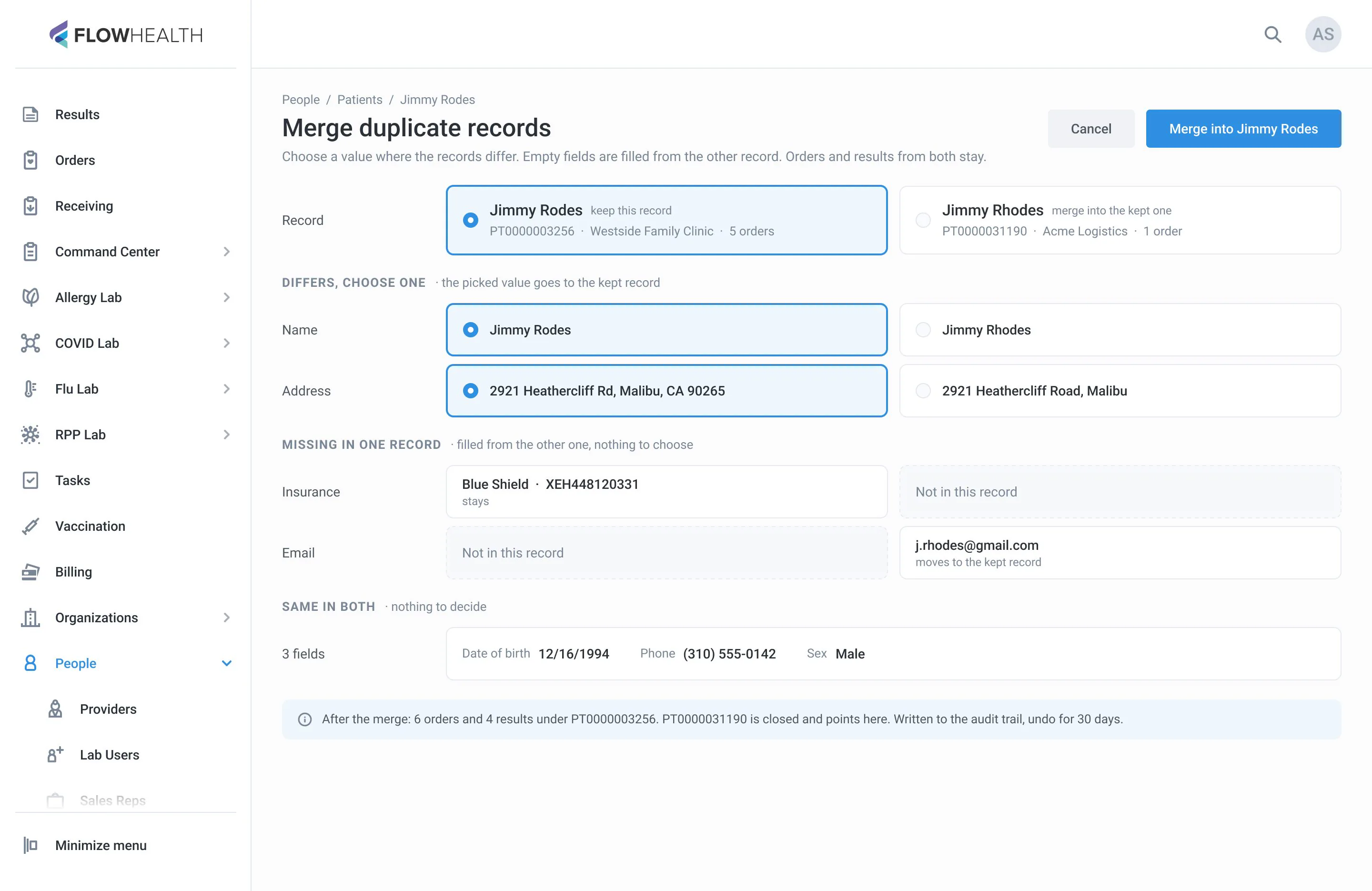Open Vaccination menu item
This screenshot has width=1372, height=891.
point(126,526)
